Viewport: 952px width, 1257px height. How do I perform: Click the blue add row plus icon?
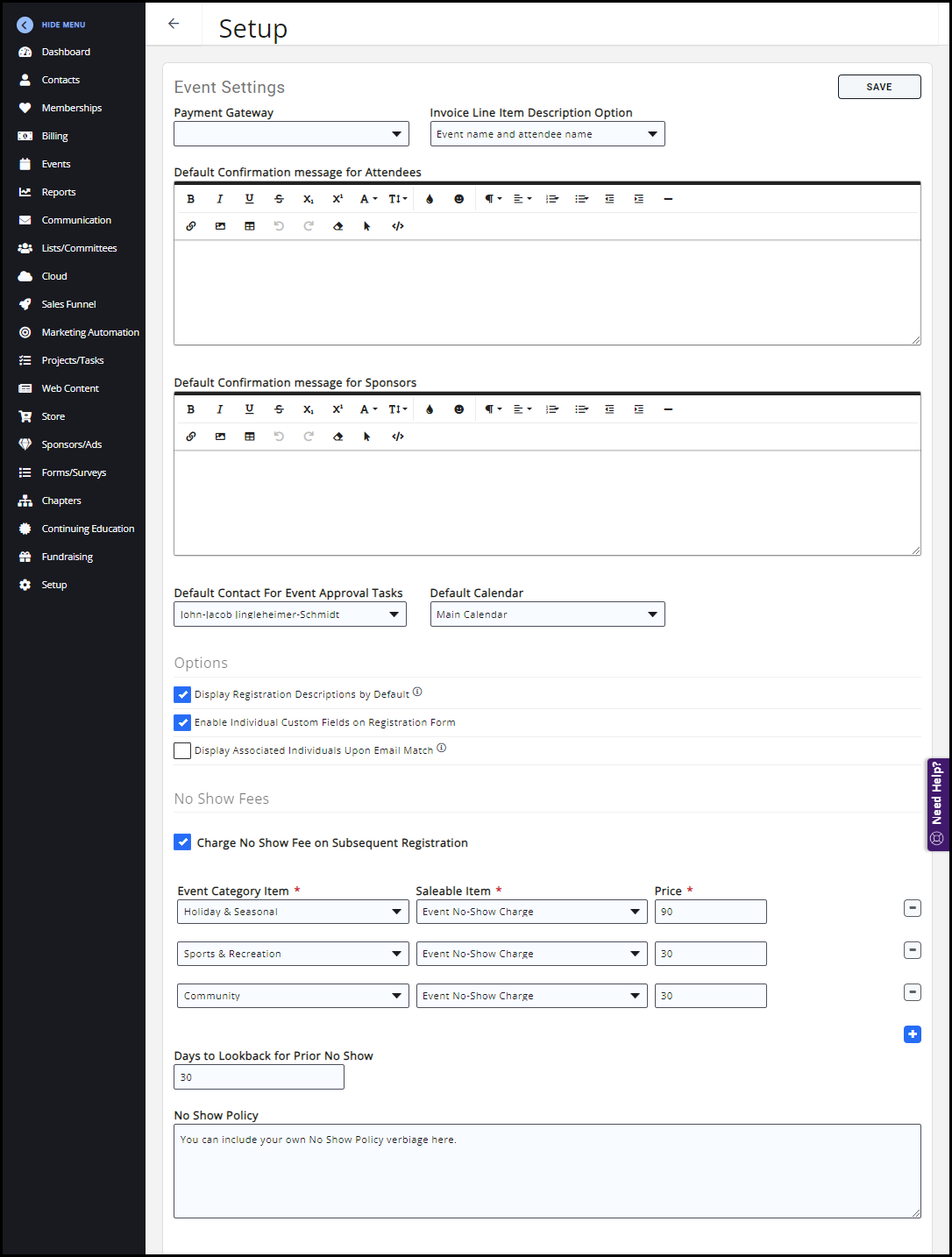coord(912,1034)
